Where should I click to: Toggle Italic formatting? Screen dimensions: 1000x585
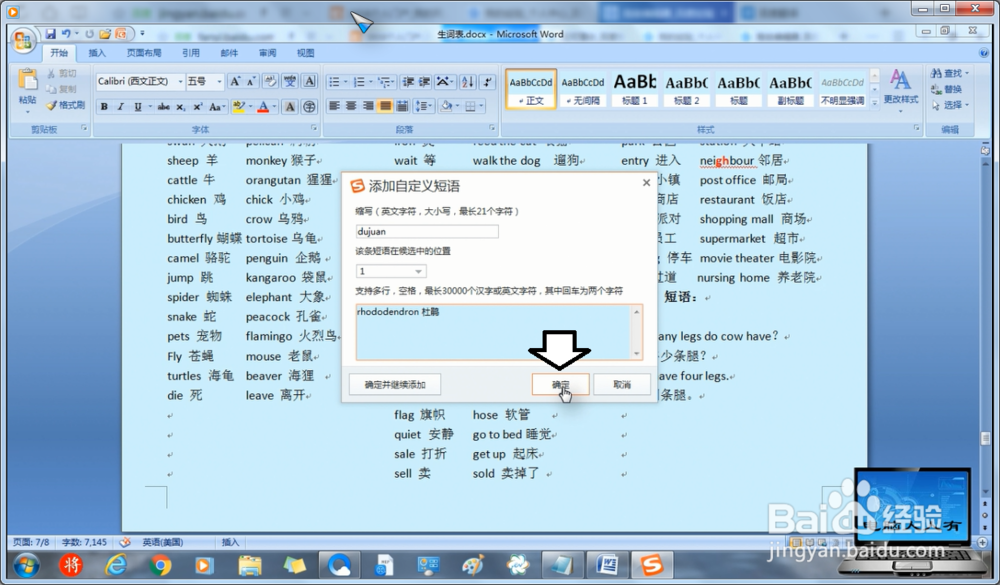click(x=121, y=107)
